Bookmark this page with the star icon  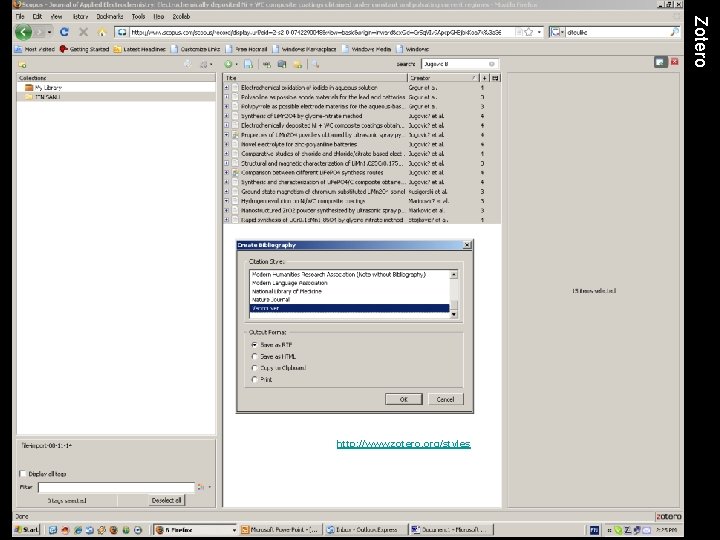529,32
